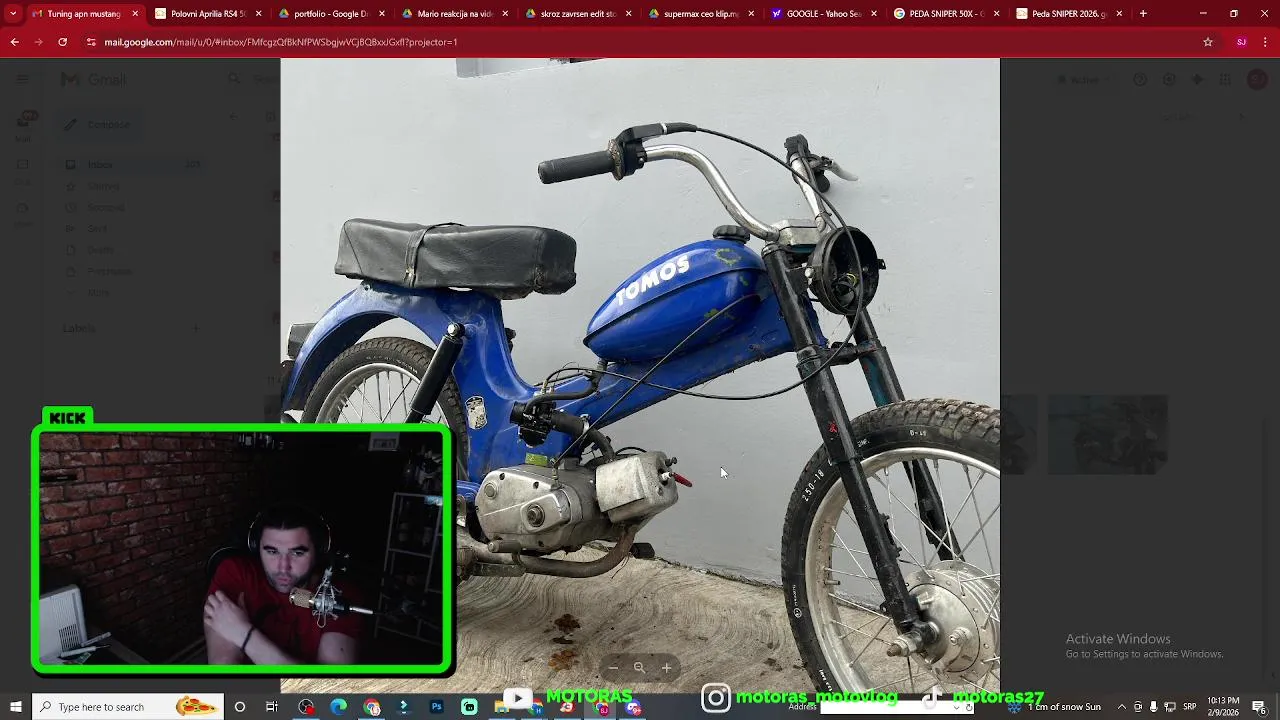Image resolution: width=1280 pixels, height=720 pixels.
Task: Open Task View on the taskbar
Action: pyautogui.click(x=272, y=707)
